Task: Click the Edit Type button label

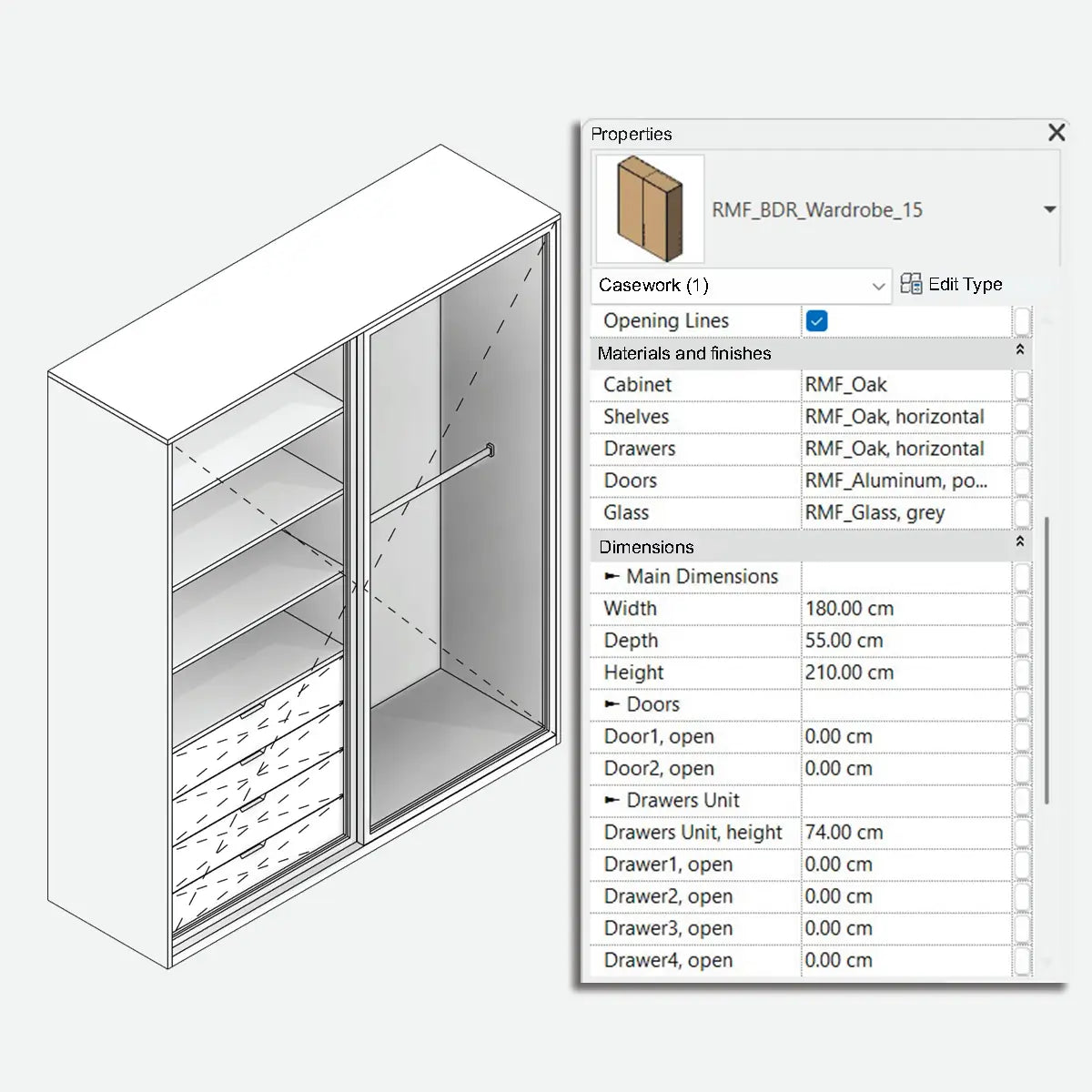Action: [x=964, y=283]
